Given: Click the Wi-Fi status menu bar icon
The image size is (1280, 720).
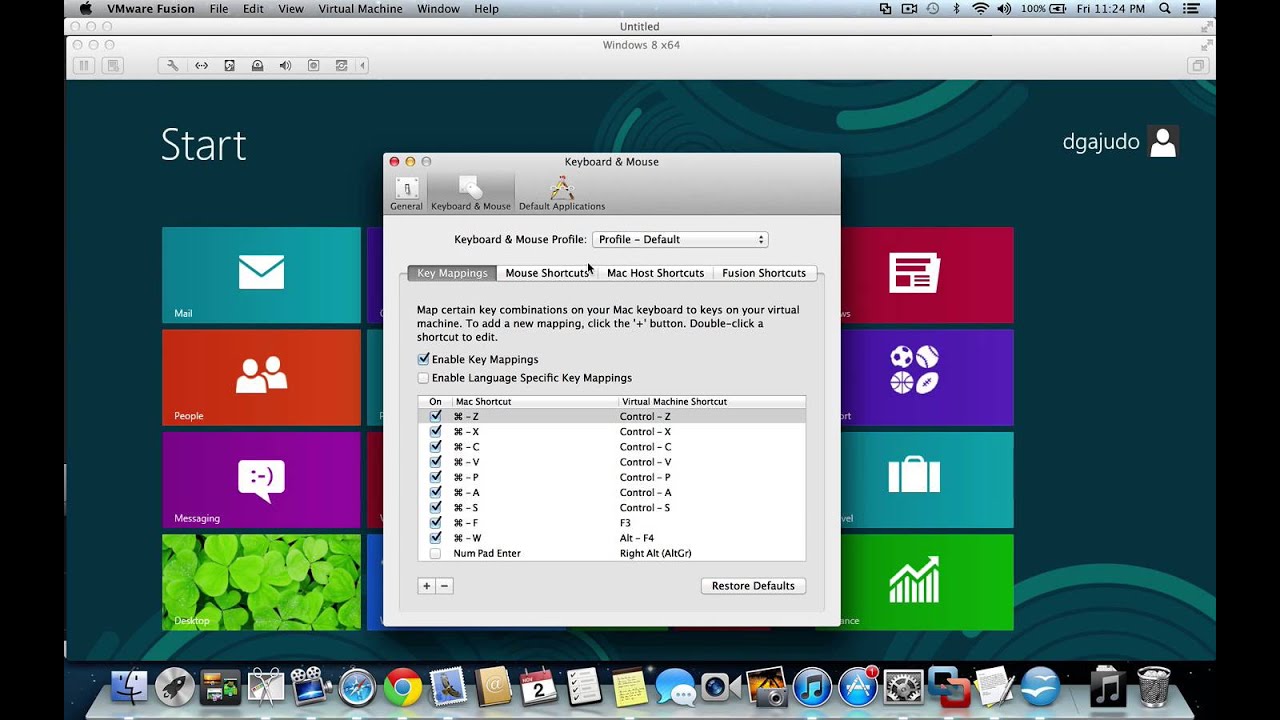Looking at the screenshot, I should click(x=980, y=9).
